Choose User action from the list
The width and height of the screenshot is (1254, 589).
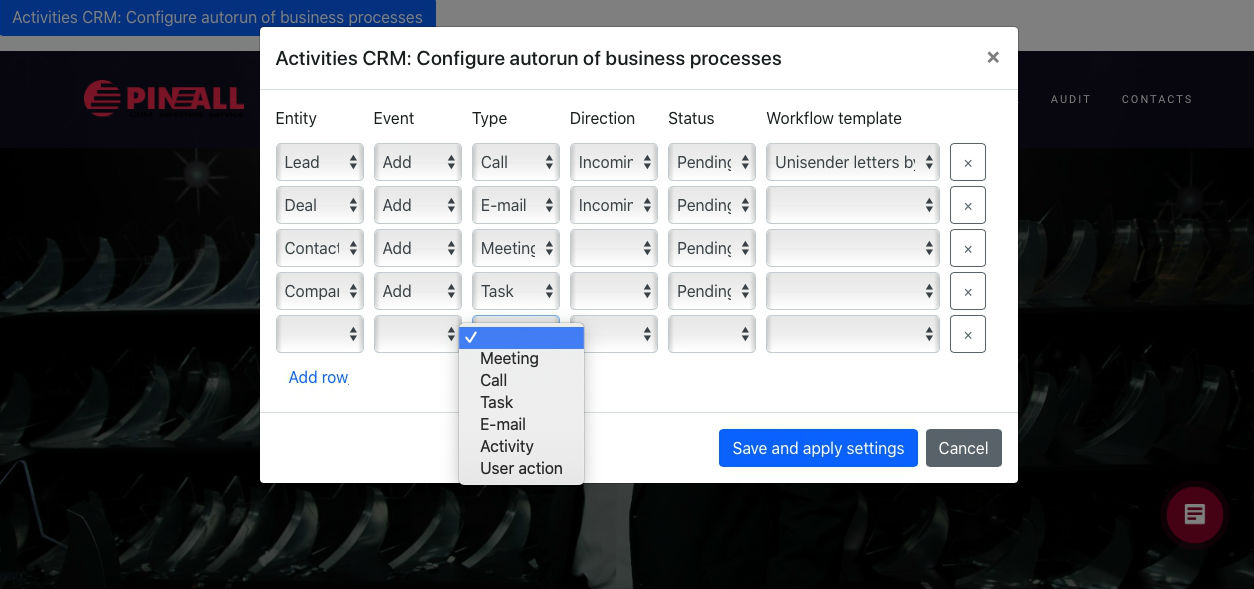tap(521, 468)
